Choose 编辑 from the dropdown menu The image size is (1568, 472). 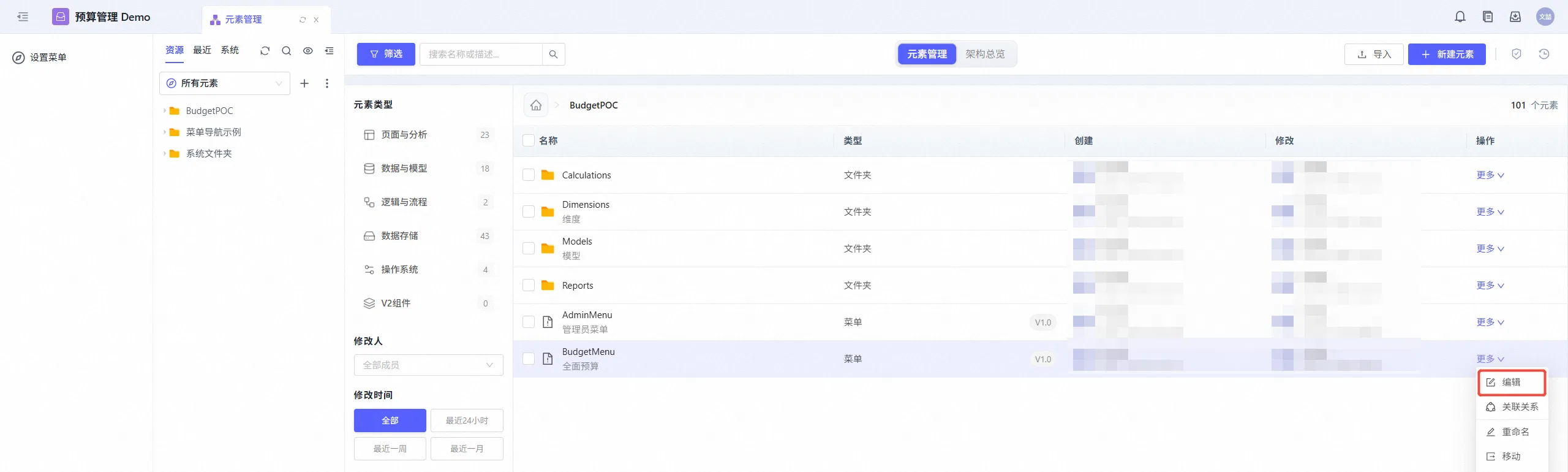click(x=1512, y=383)
